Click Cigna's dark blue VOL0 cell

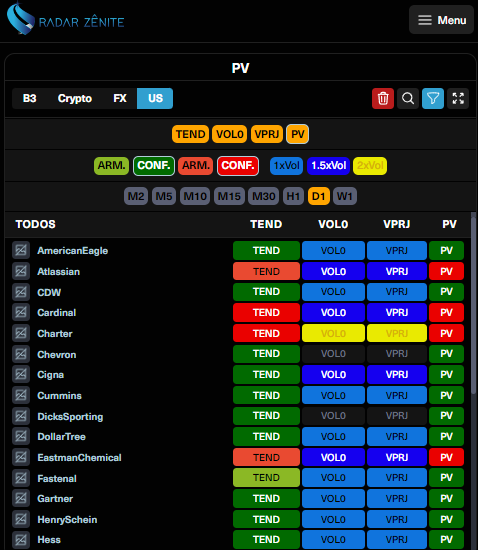(333, 375)
